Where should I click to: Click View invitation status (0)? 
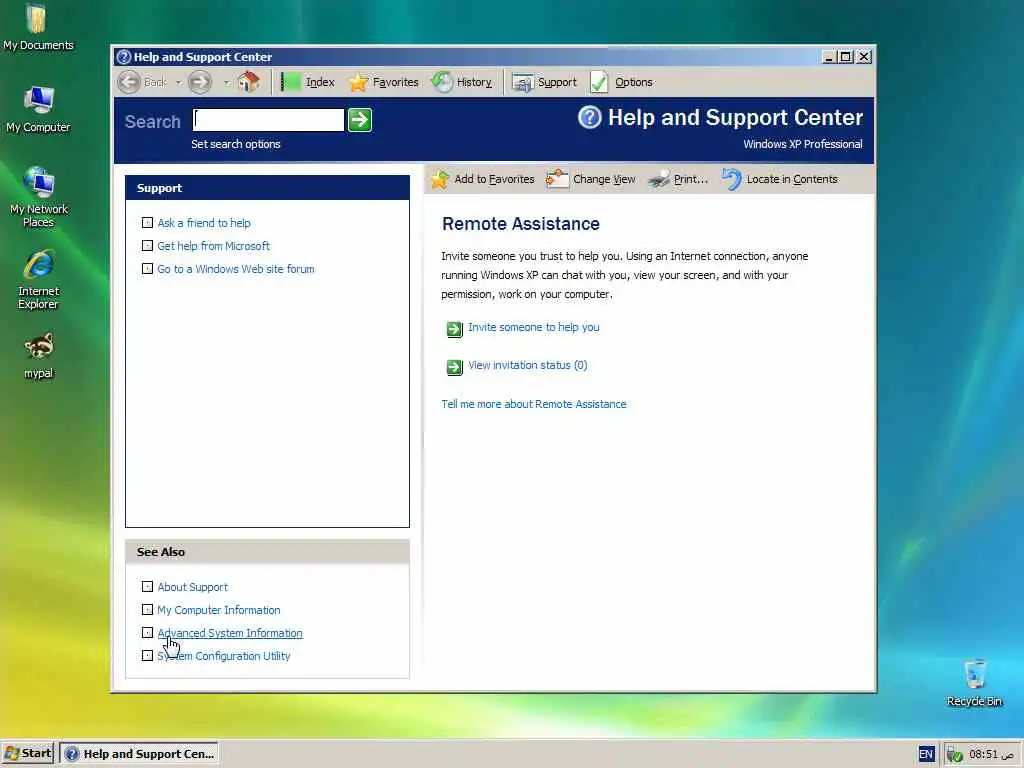pos(528,365)
